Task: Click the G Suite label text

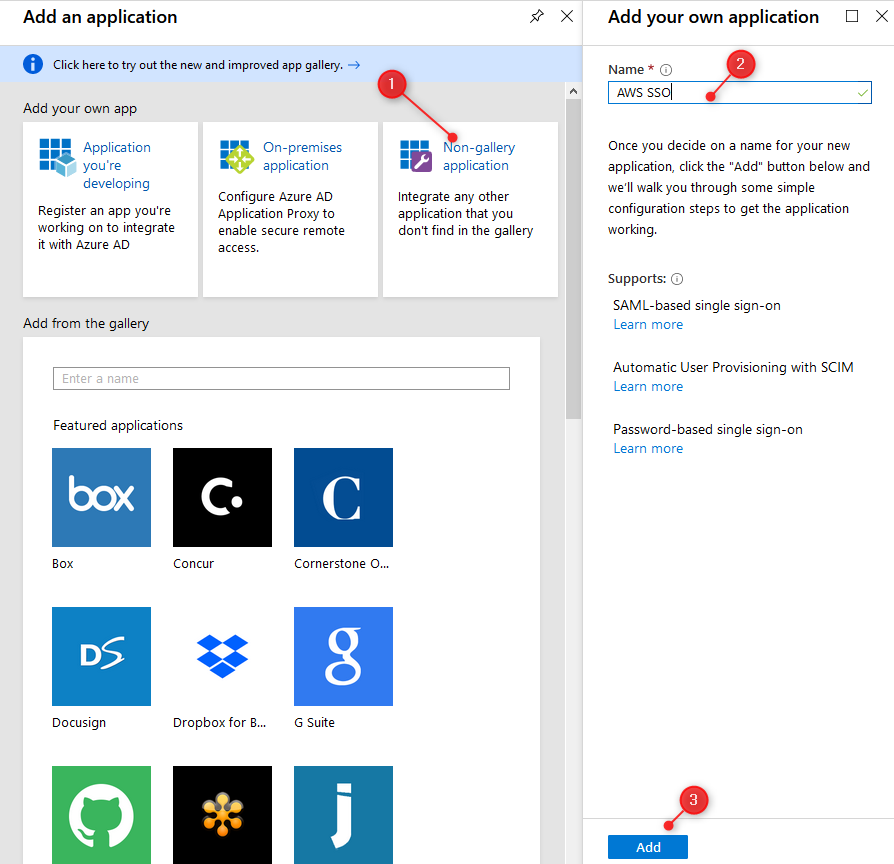Action: coord(314,723)
